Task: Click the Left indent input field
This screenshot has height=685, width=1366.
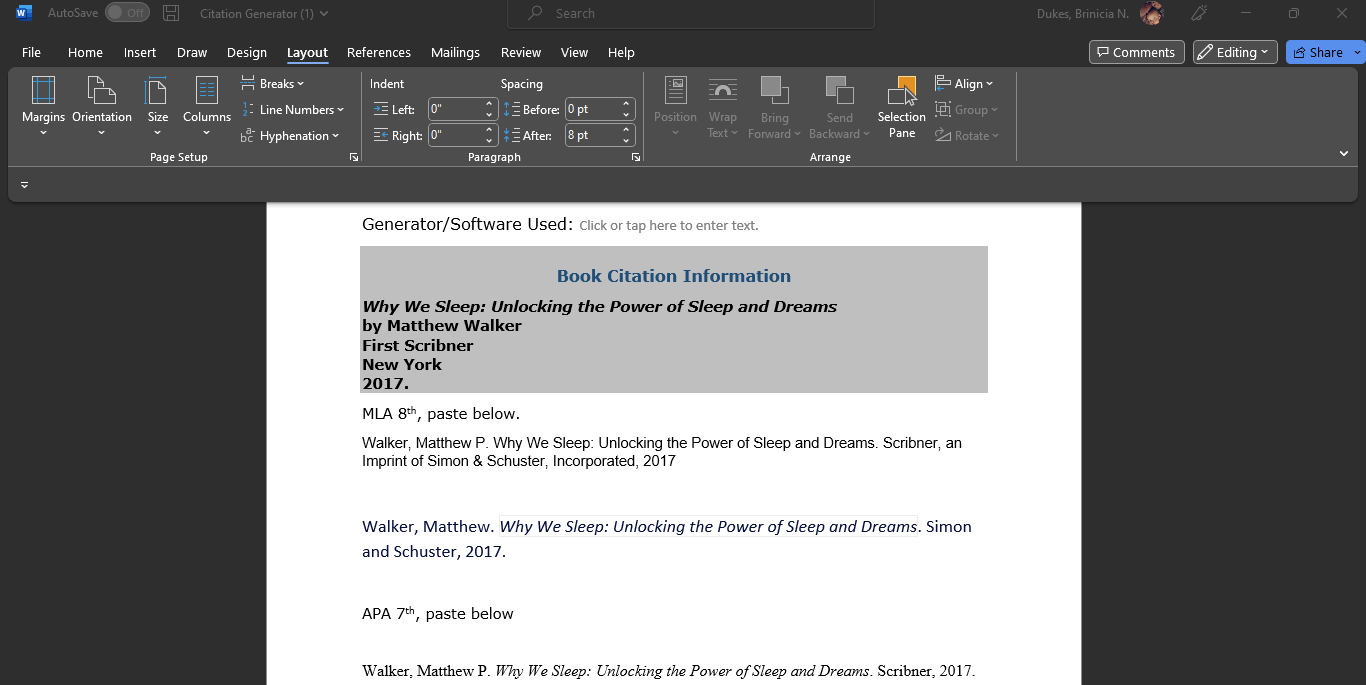Action: pos(455,109)
